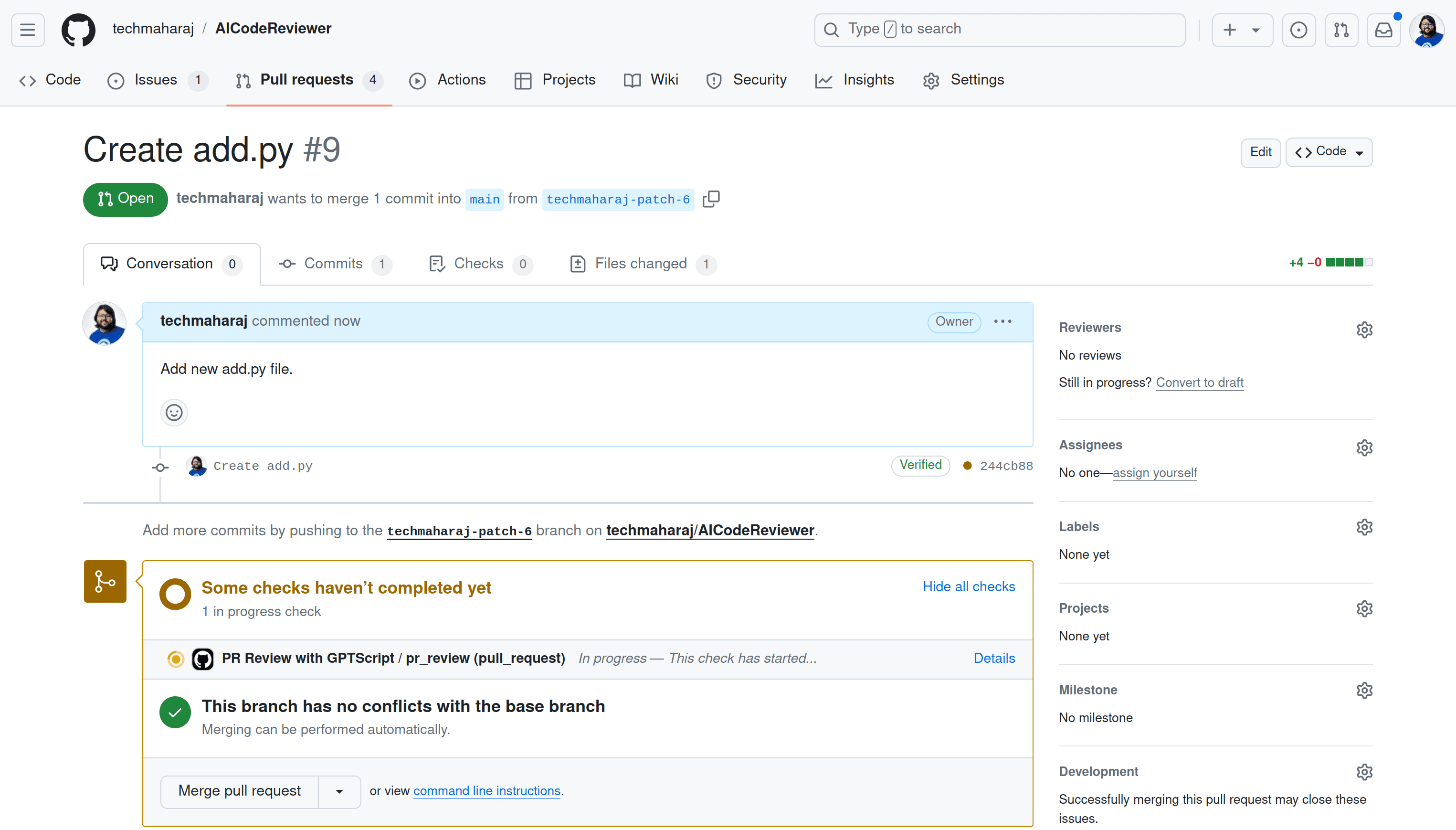
Task: Open AICodeReviewer repository link in breadcrumb
Action: tap(273, 29)
